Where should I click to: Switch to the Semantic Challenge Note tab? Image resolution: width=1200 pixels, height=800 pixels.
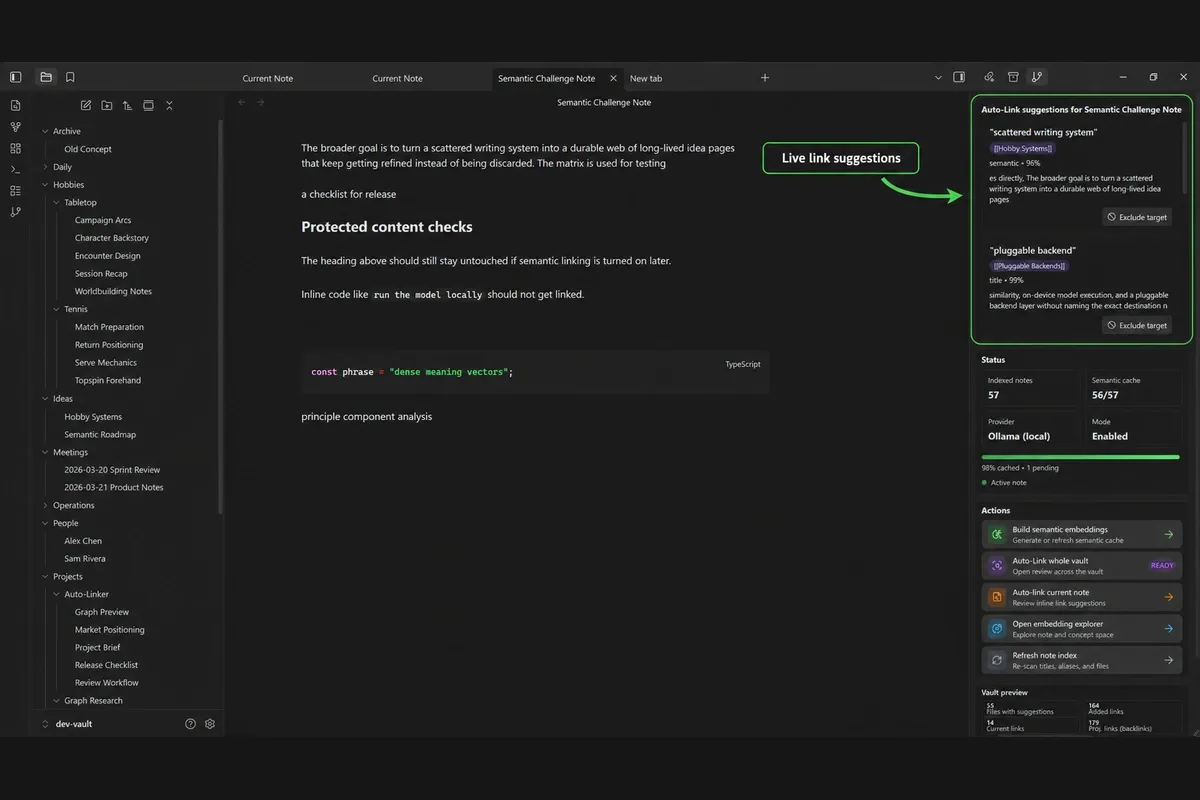pos(546,78)
